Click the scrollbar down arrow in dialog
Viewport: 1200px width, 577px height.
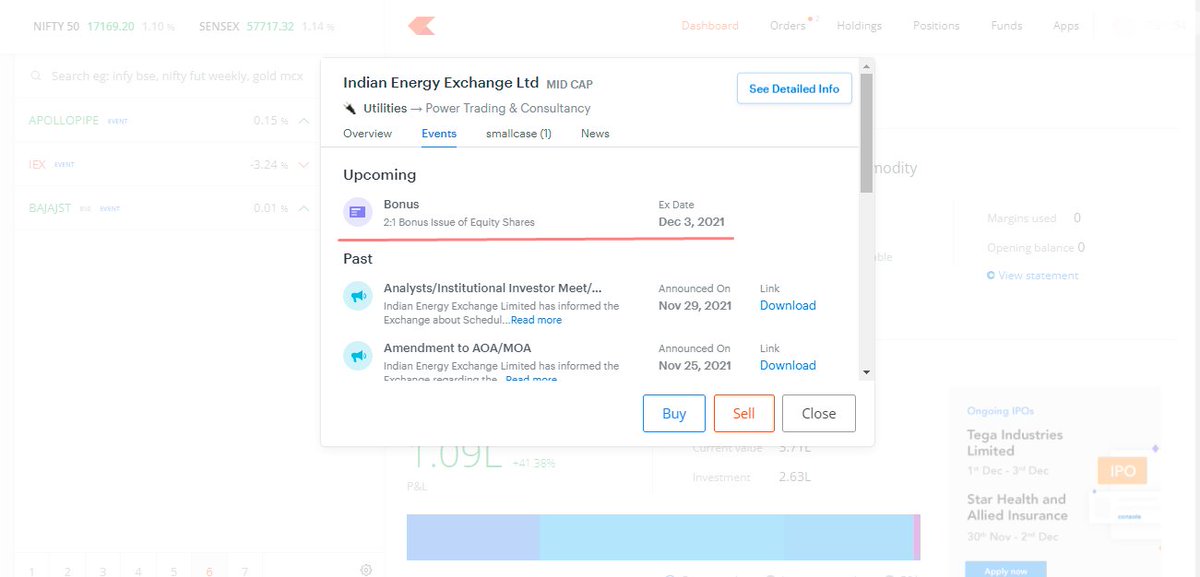866,373
